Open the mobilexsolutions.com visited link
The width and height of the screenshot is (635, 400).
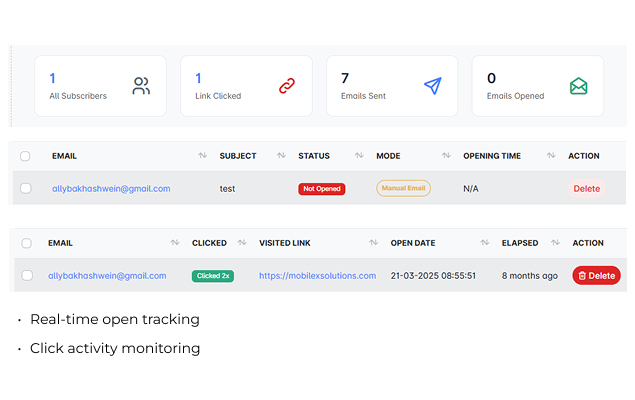point(317,276)
